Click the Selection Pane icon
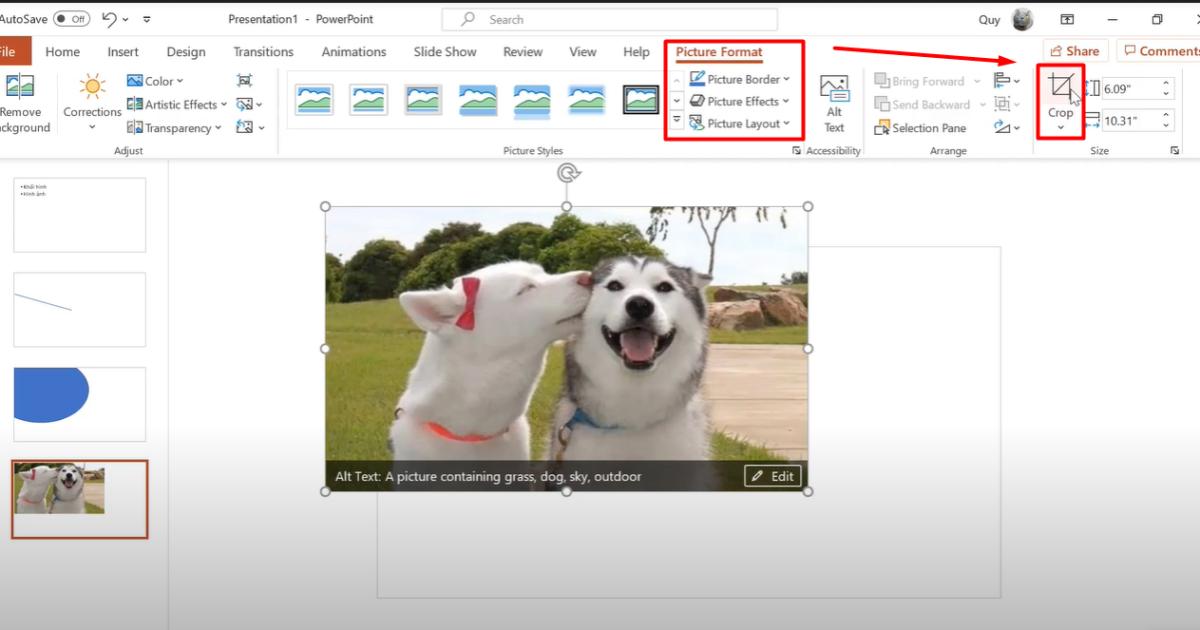1200x630 pixels. tap(882, 128)
